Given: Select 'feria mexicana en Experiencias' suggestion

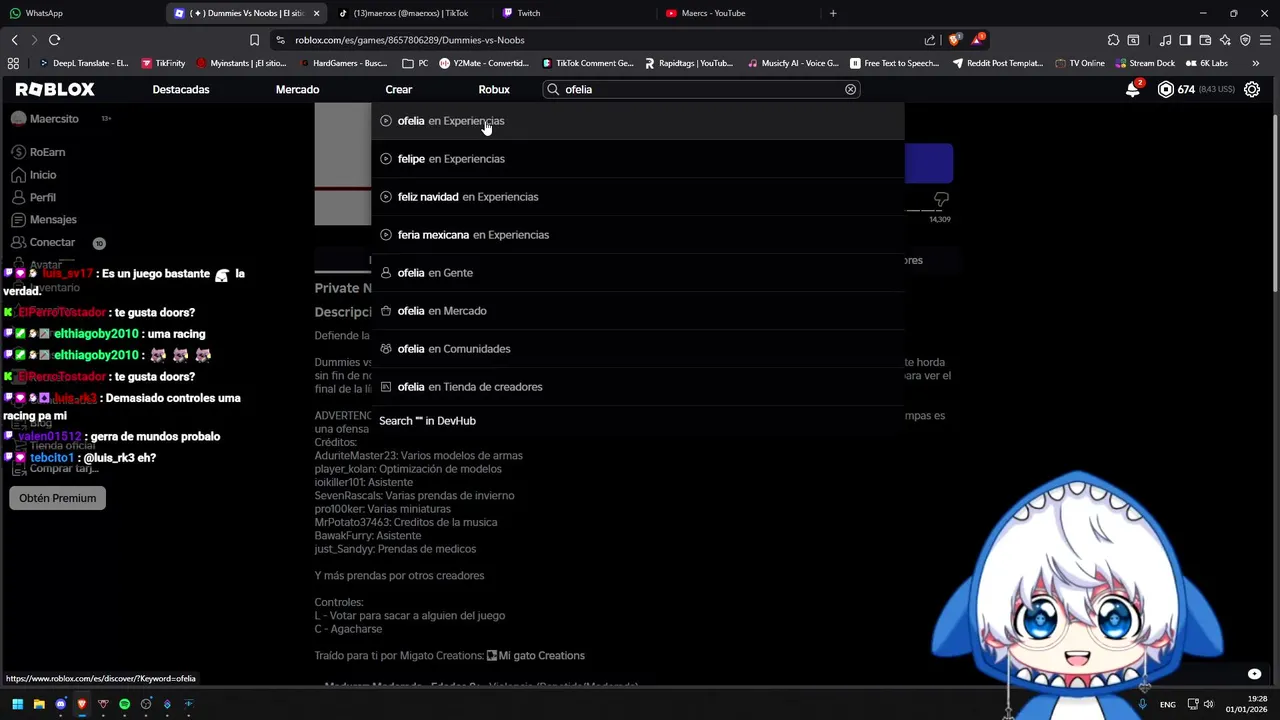Looking at the screenshot, I should 638,235.
